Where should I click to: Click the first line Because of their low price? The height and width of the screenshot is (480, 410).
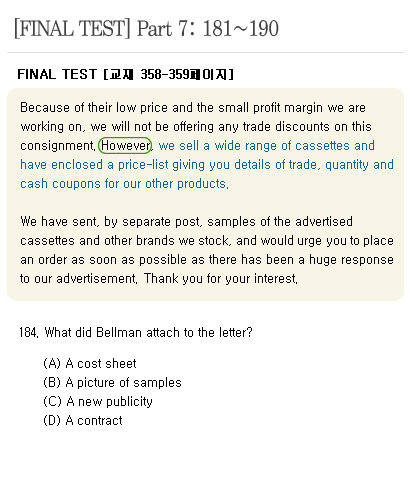tap(193, 108)
